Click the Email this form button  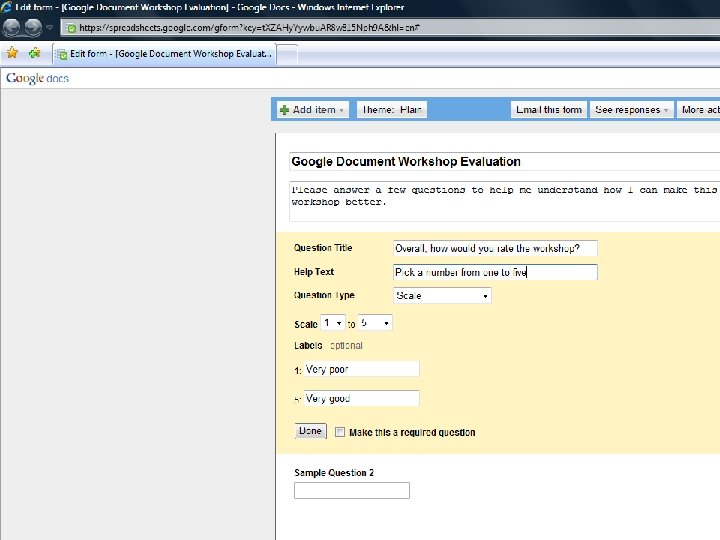pos(549,110)
